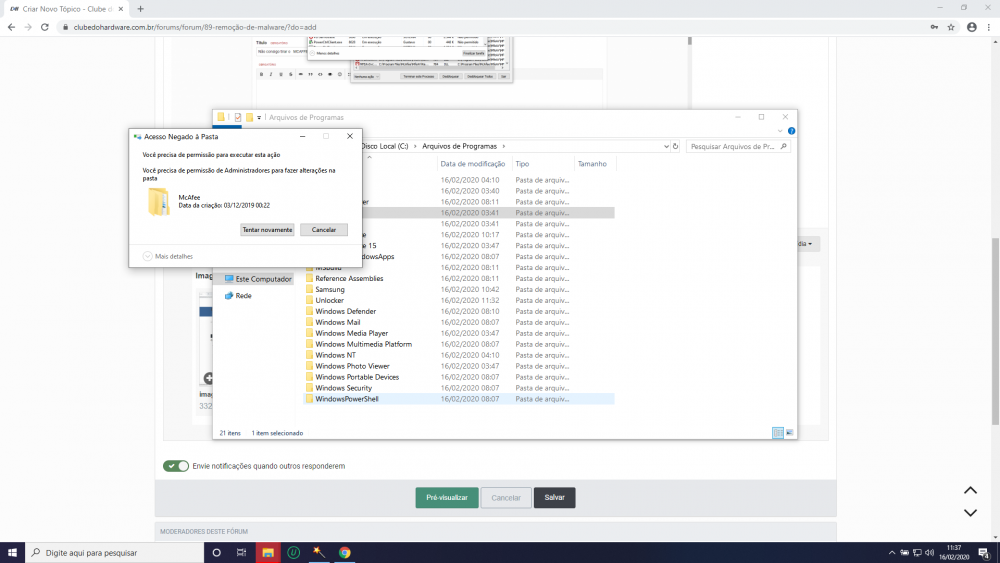
Task: Click the Chrome icon in the taskbar
Action: [344, 552]
